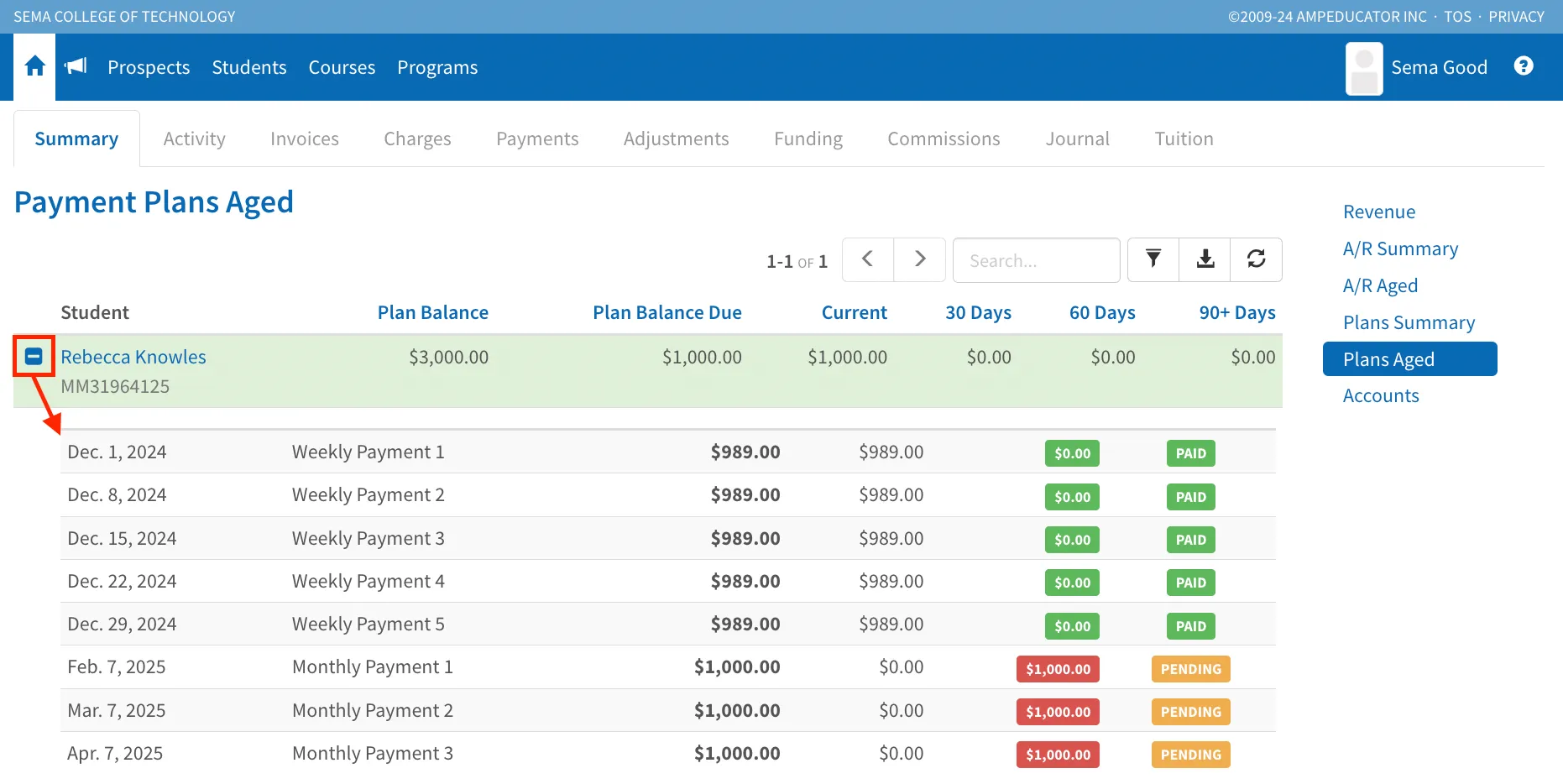The height and width of the screenshot is (784, 1563).
Task: Open Plans Summary report link
Action: tap(1409, 322)
